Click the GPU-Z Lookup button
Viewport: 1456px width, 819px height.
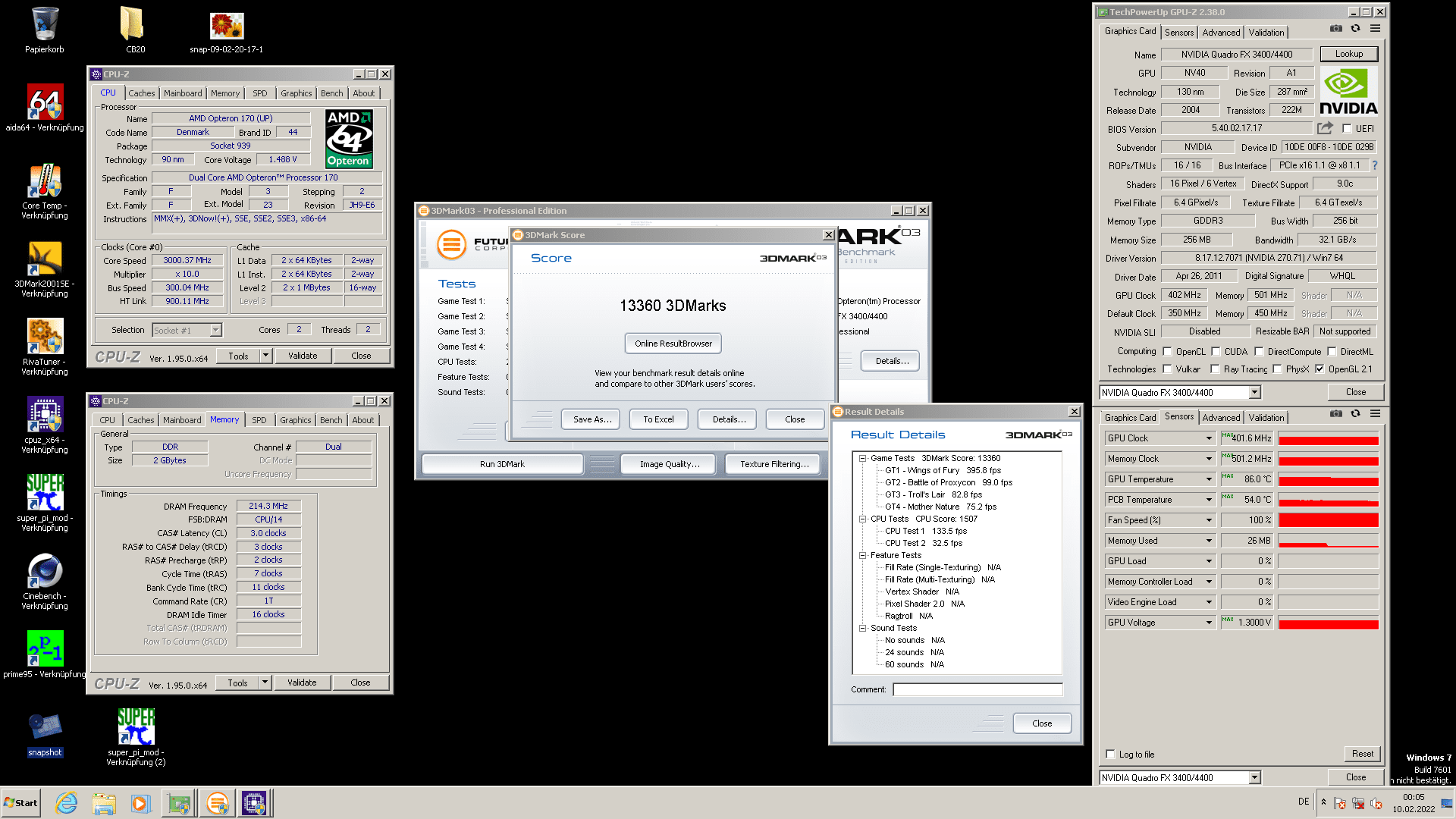[1348, 54]
